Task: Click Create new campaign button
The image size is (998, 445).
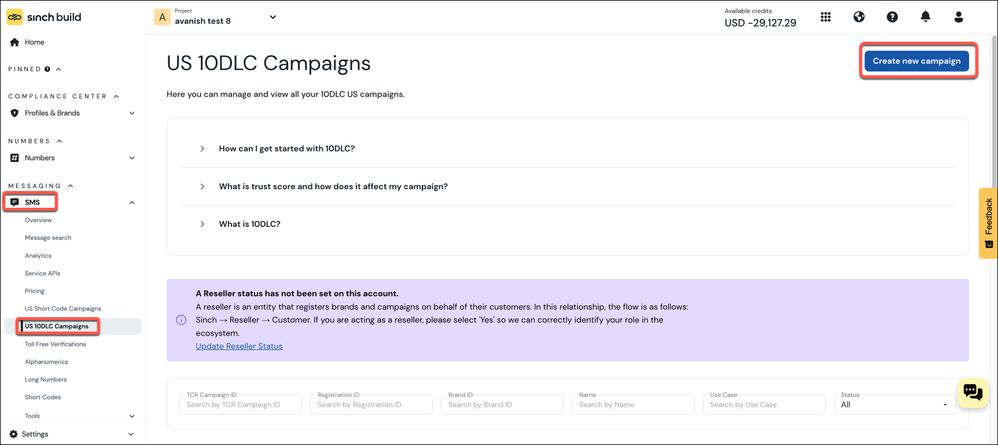Action: [x=917, y=61]
